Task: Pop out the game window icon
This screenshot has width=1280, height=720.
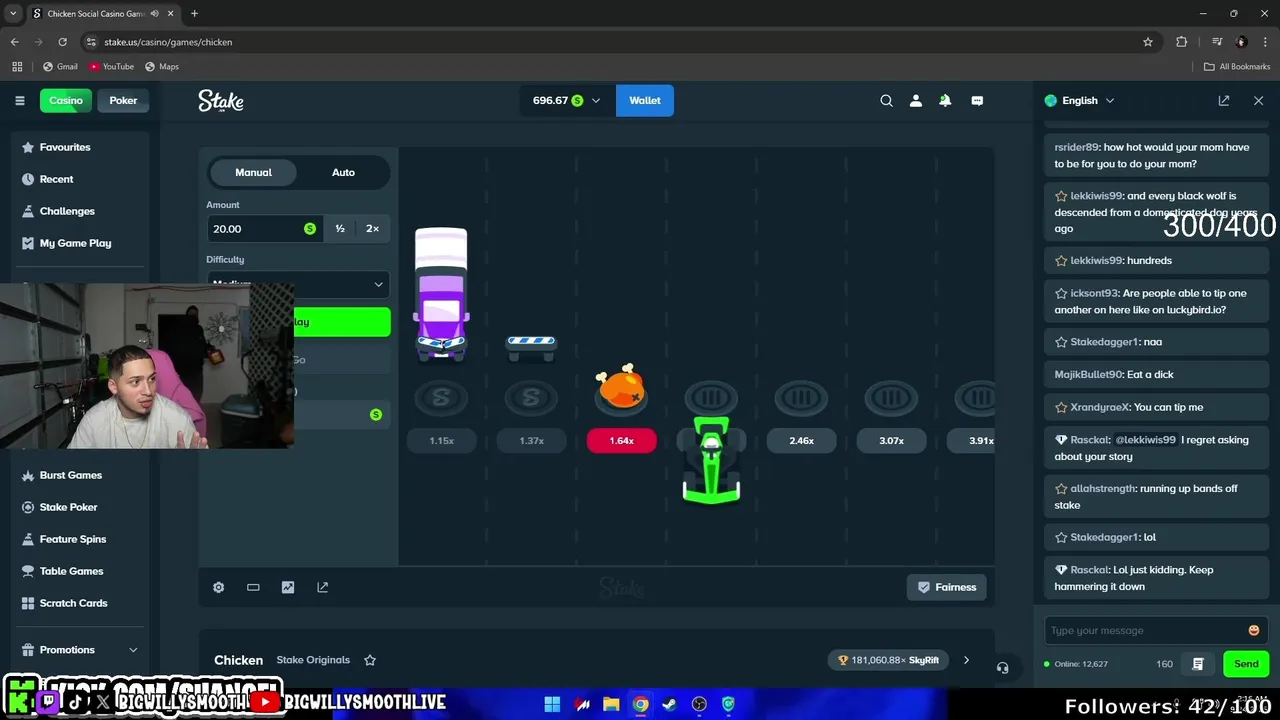Action: click(x=322, y=587)
